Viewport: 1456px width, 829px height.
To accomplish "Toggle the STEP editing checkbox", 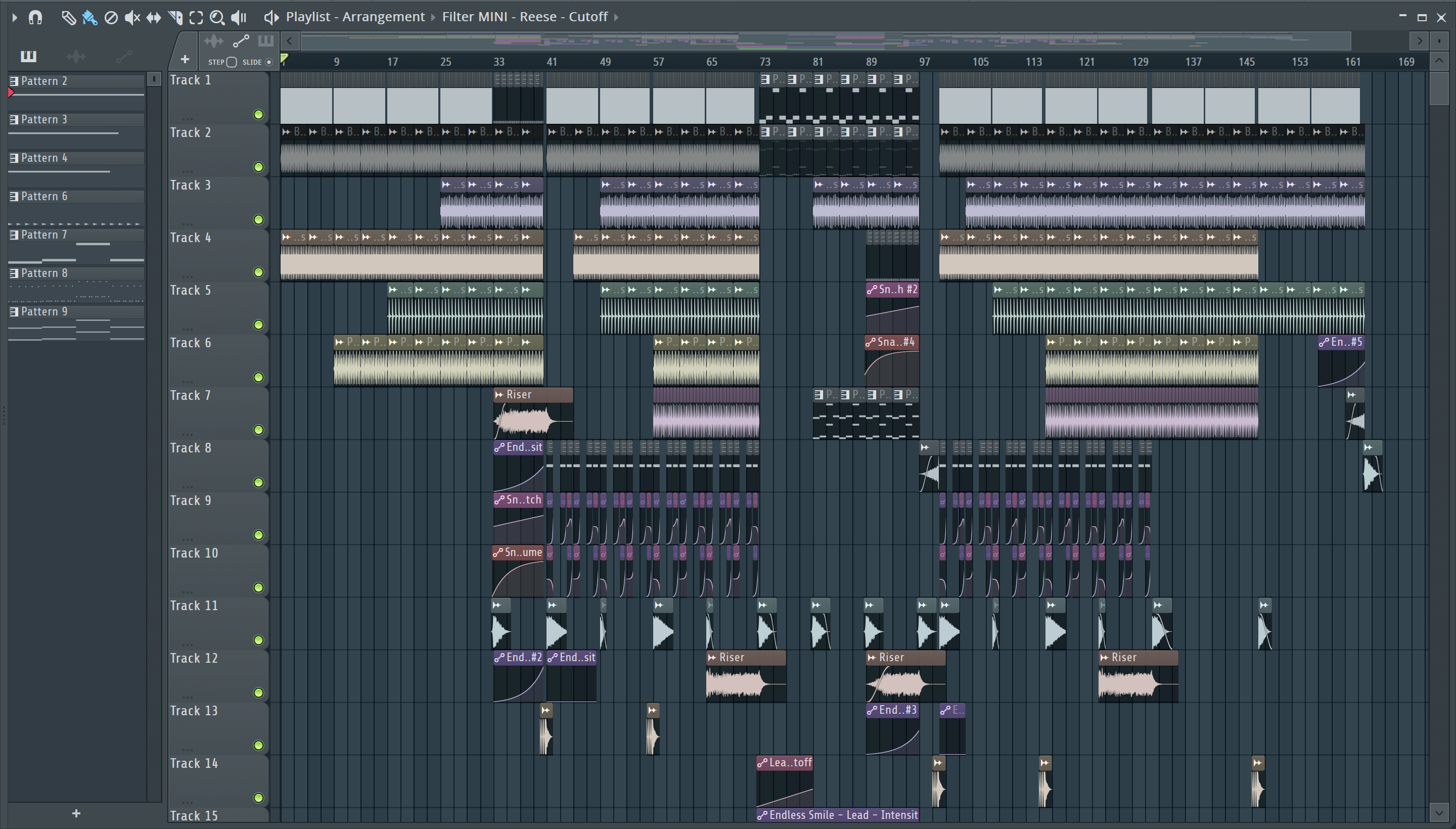I will coord(231,62).
